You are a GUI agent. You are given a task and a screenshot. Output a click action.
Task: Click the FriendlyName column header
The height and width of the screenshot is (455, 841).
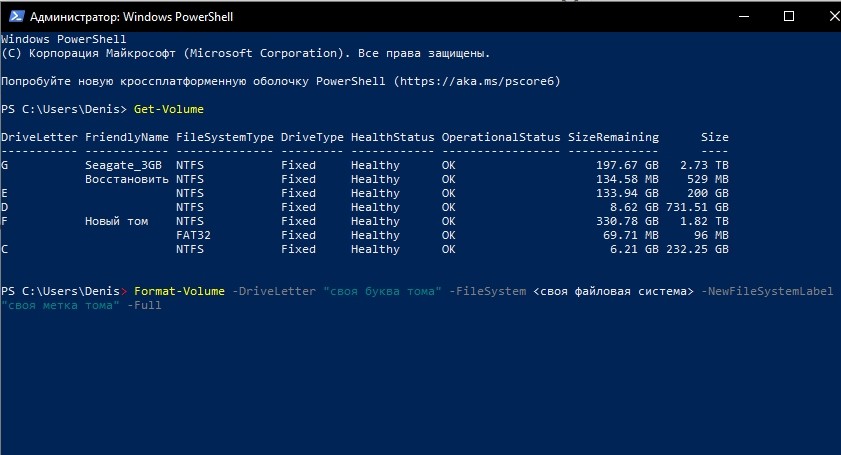click(127, 137)
